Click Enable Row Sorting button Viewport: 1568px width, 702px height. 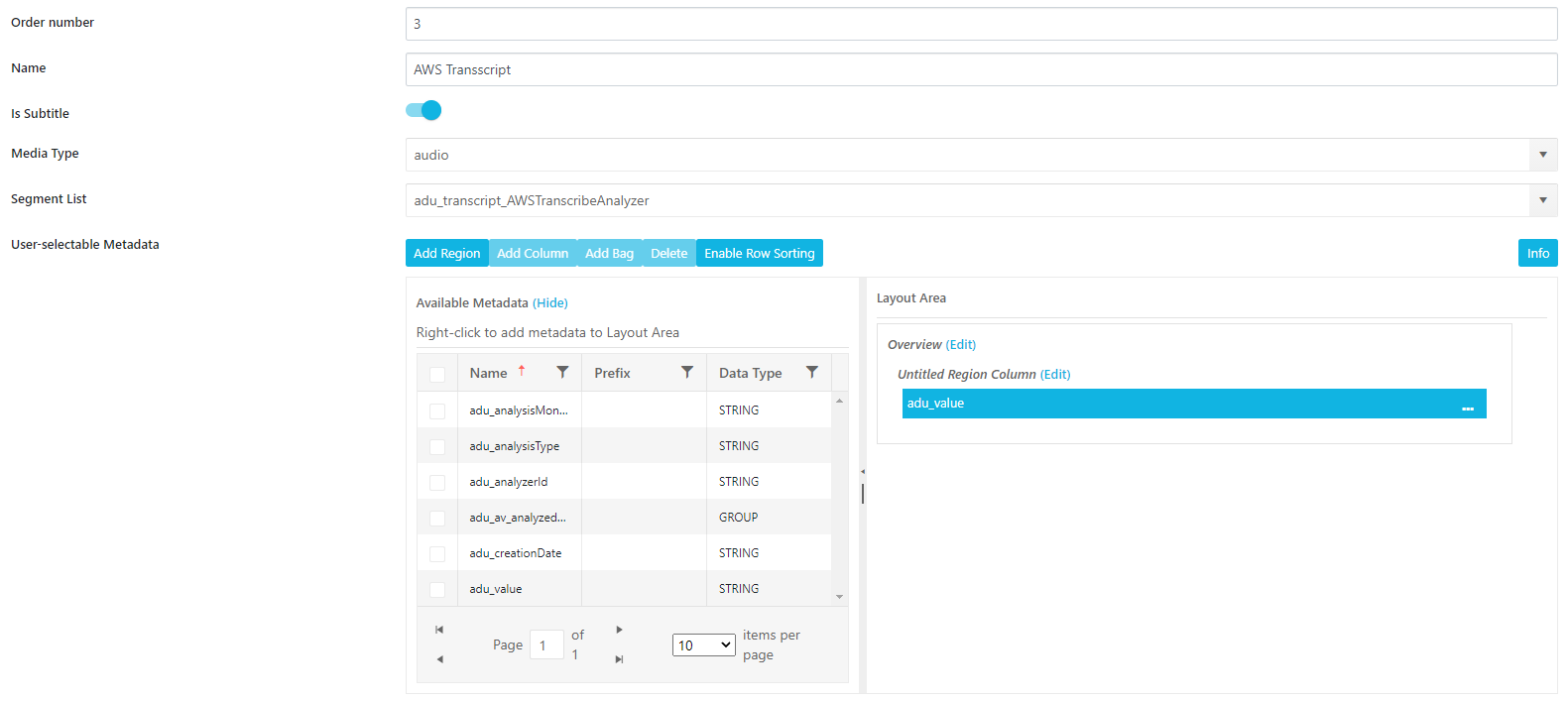[x=759, y=254]
